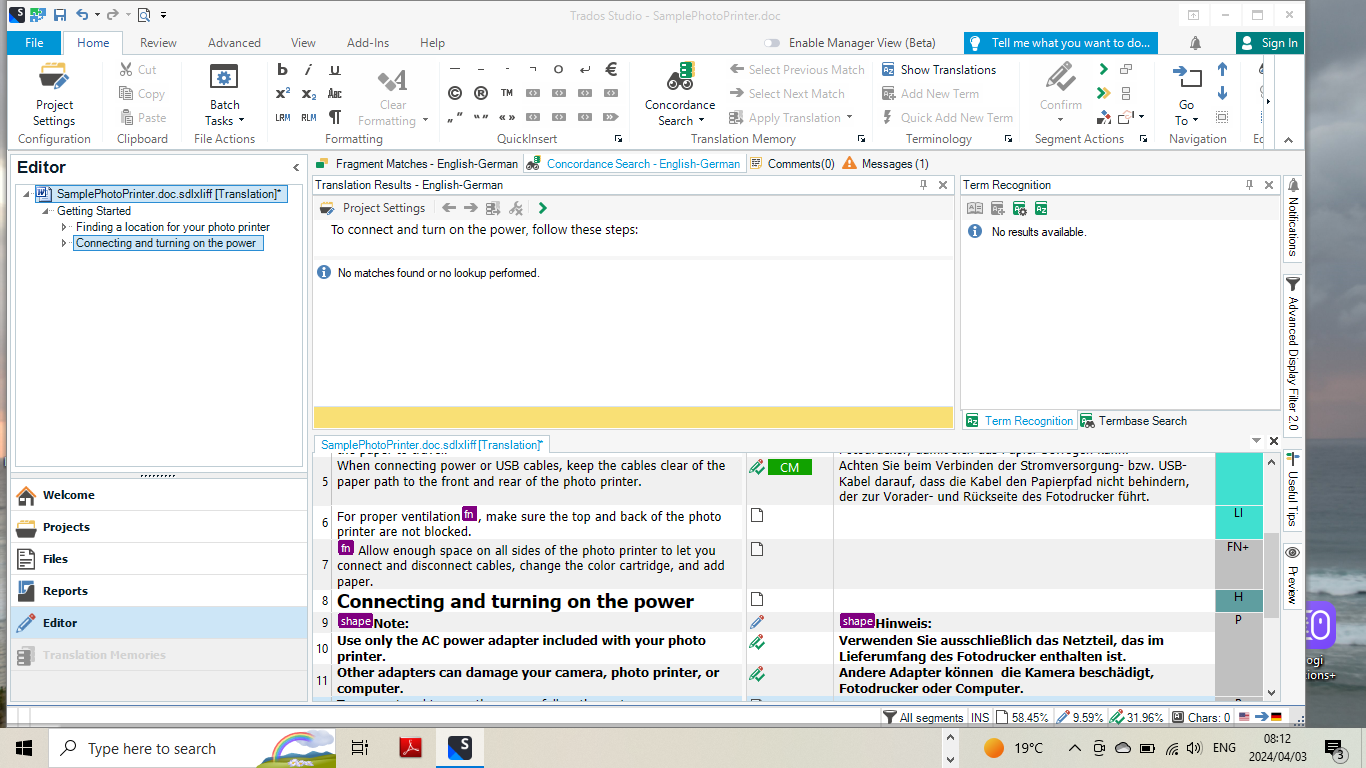Click in Tell me what you want field
Image resolution: width=1366 pixels, height=768 pixels.
point(1061,43)
